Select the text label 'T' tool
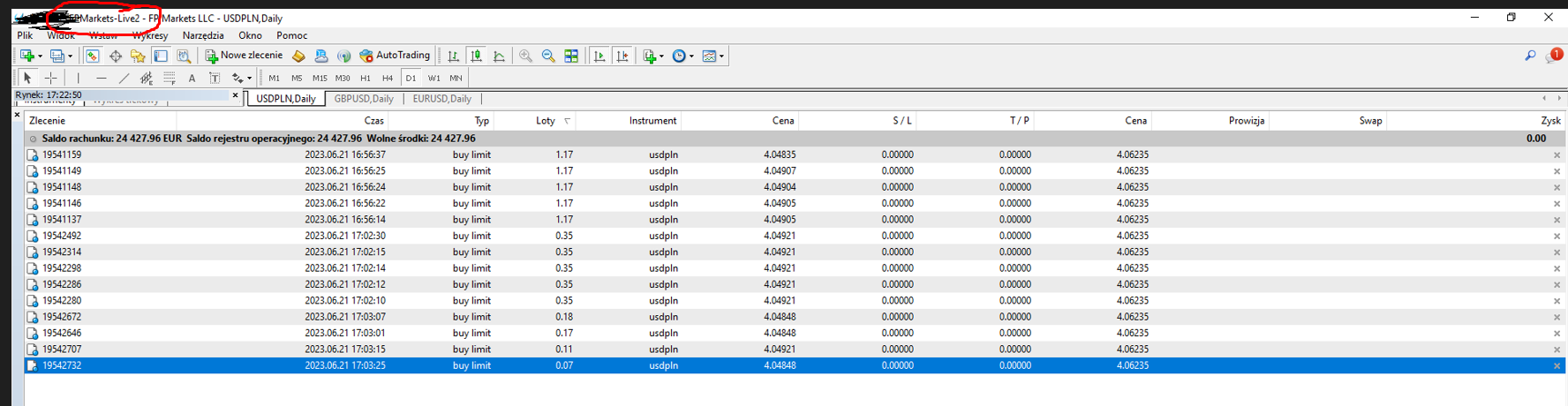The height and width of the screenshot is (406, 1568). point(215,78)
